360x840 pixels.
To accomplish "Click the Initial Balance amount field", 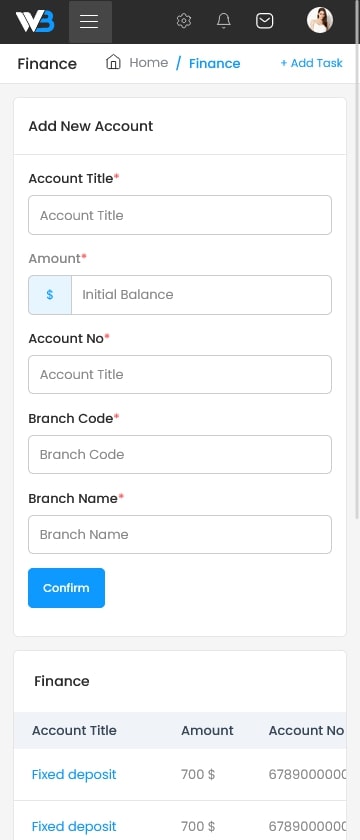I will (x=201, y=295).
